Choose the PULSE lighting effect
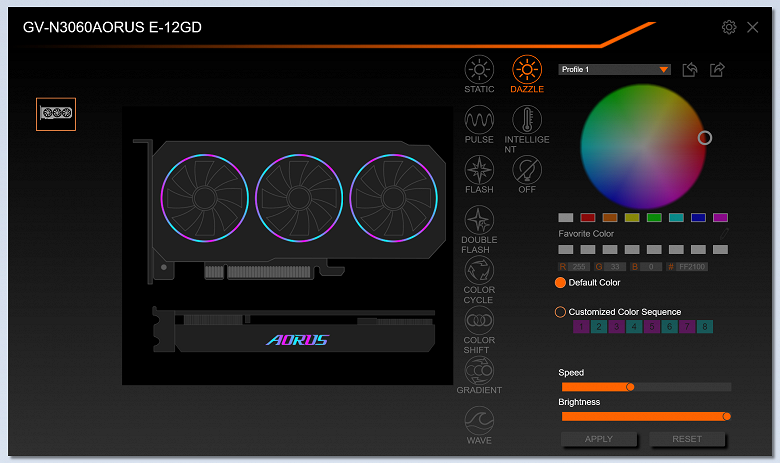780x463 pixels. (x=479, y=120)
